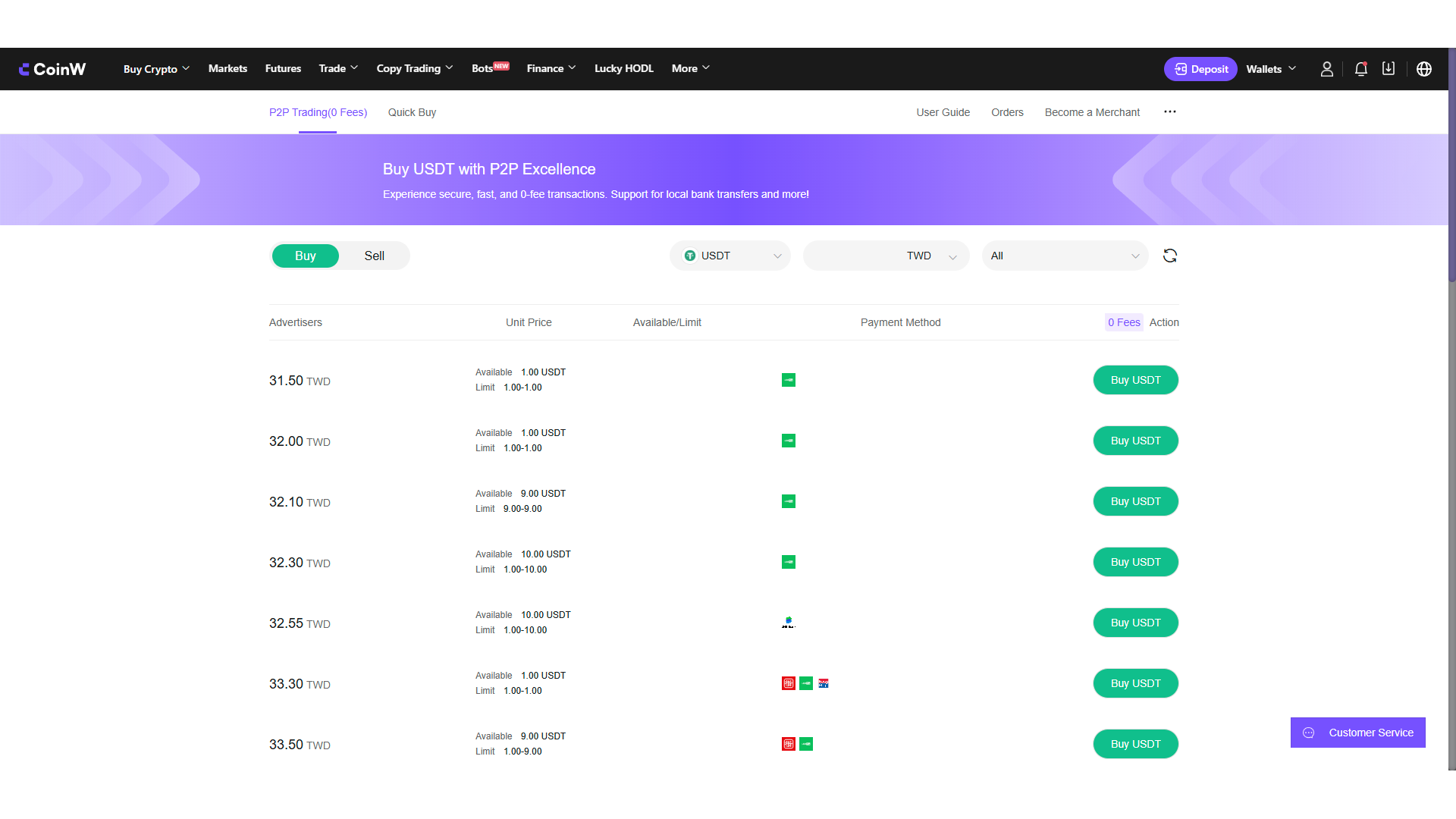This screenshot has width=1456, height=819.
Task: Open the Orders link
Action: tap(1007, 112)
